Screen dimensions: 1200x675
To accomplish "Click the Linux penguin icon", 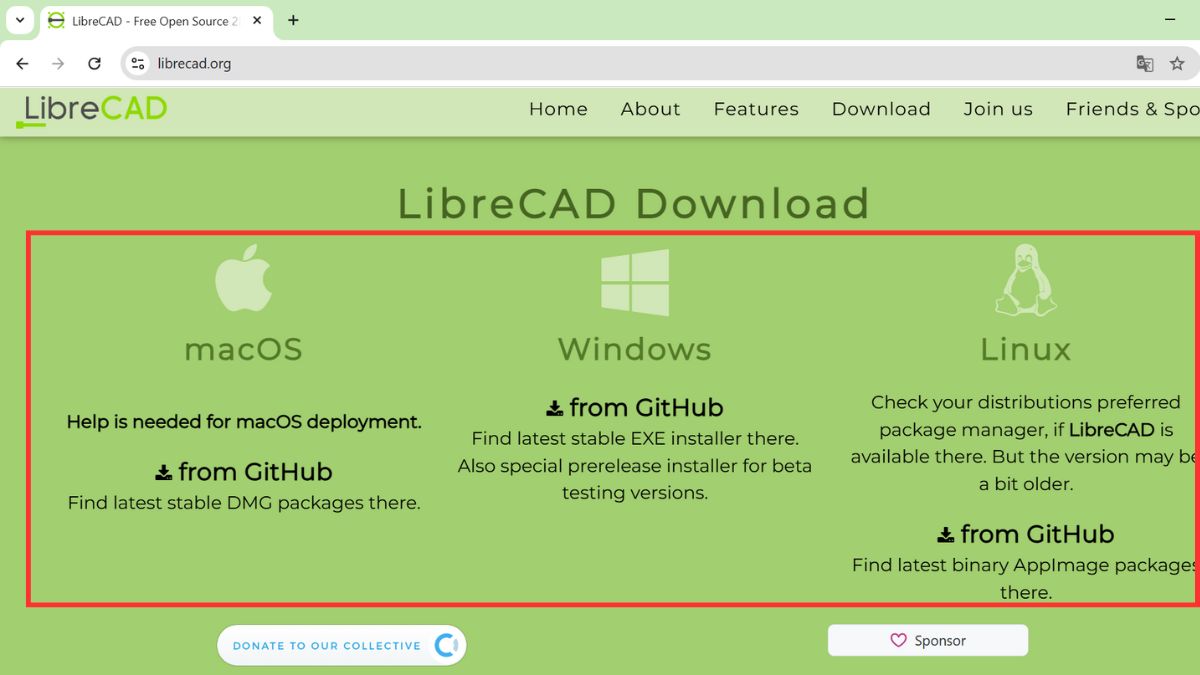I will click(1026, 280).
